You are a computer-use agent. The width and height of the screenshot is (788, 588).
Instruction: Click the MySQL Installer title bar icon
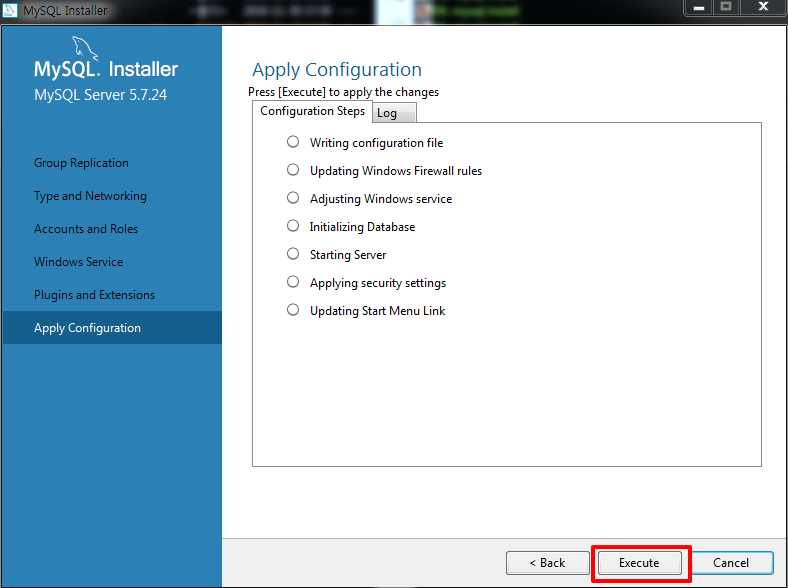(x=10, y=10)
